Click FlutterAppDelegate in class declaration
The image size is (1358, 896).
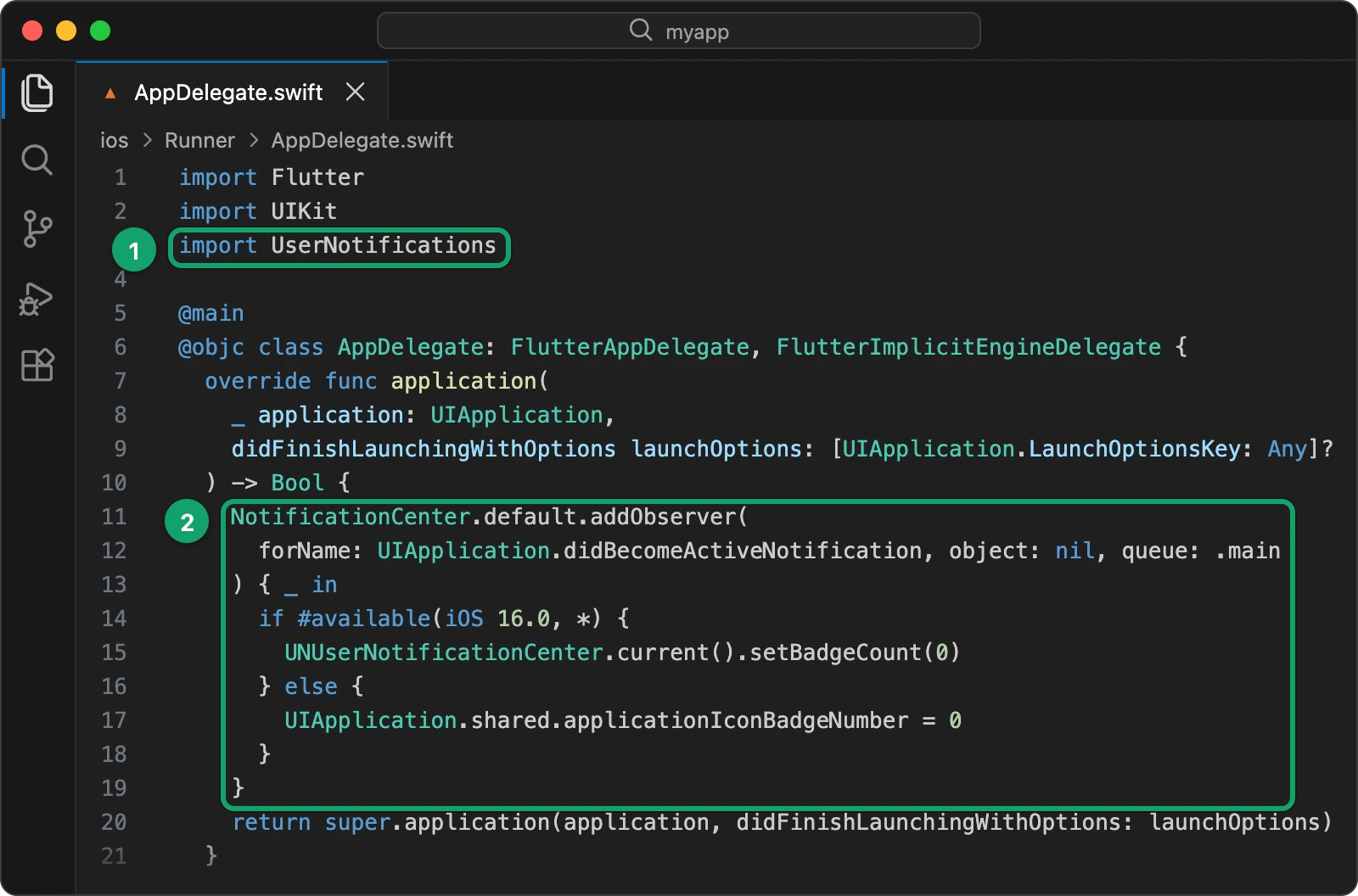point(630,347)
